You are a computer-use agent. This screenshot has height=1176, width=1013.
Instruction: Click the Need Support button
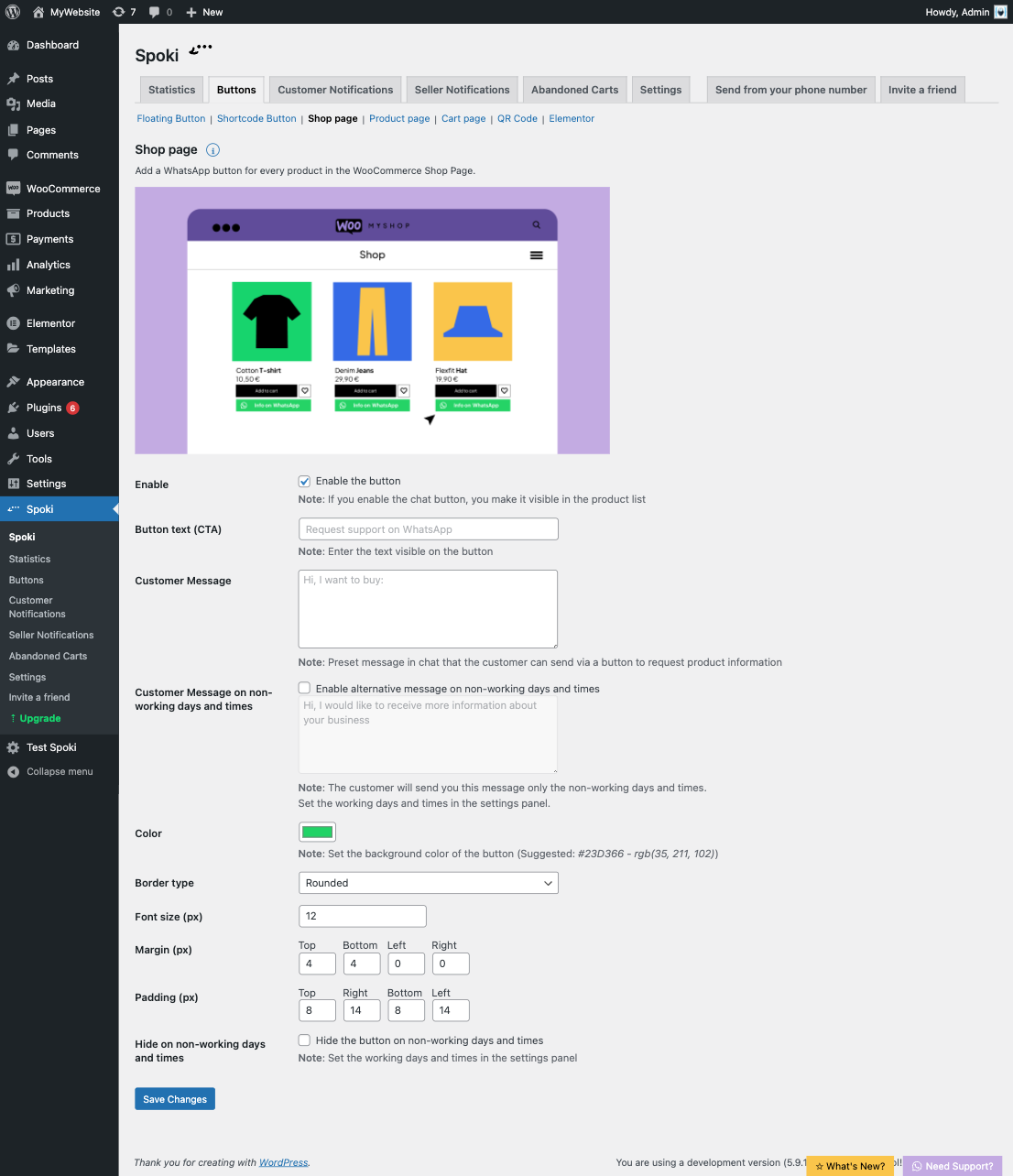[953, 1166]
